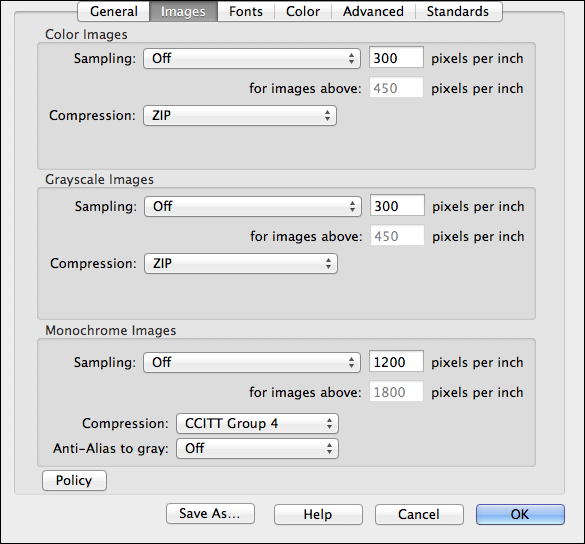Open the Fonts tab
585x544 pixels.
[246, 11]
